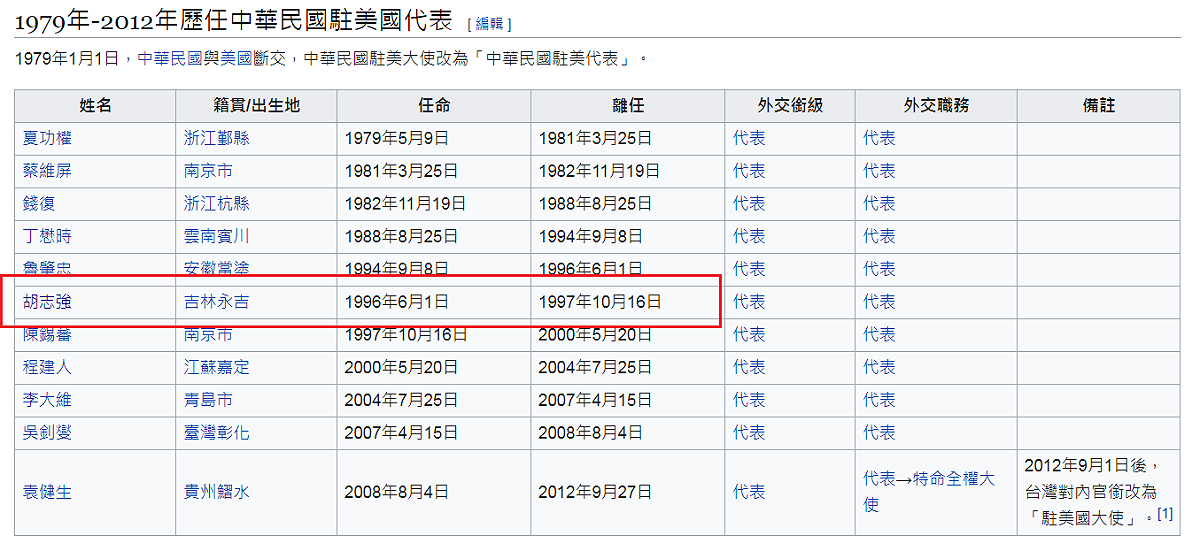Follow the 青島市 birthplace link

(208, 399)
